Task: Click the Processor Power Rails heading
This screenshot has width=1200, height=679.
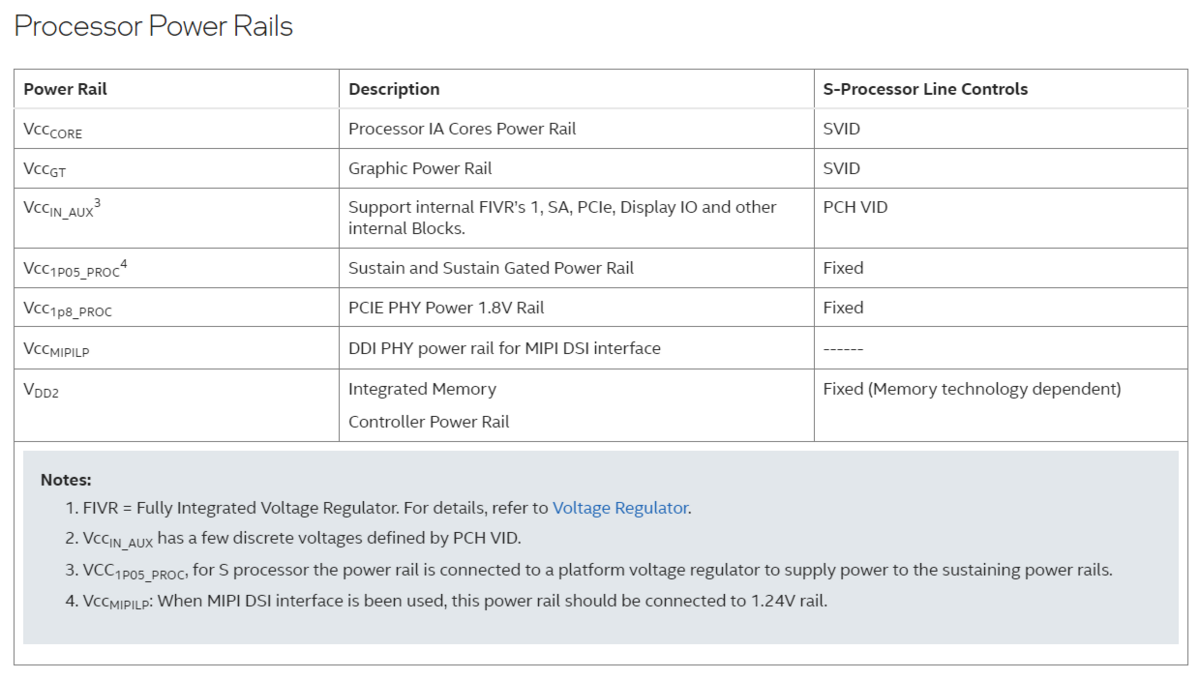Action: pos(154,27)
